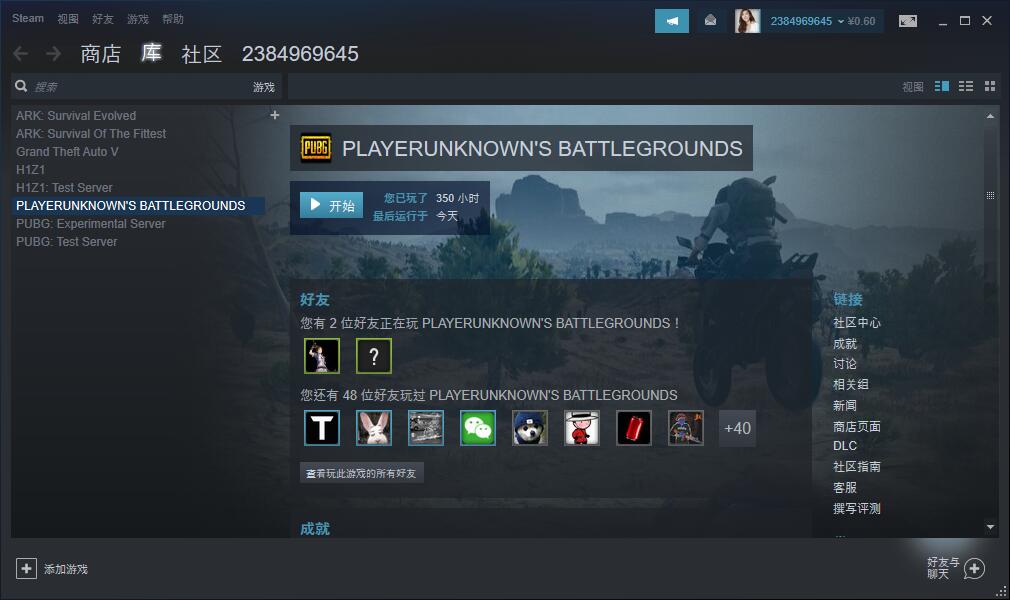
Task: Open the grayscale photo friend avatar
Action: 426,428
